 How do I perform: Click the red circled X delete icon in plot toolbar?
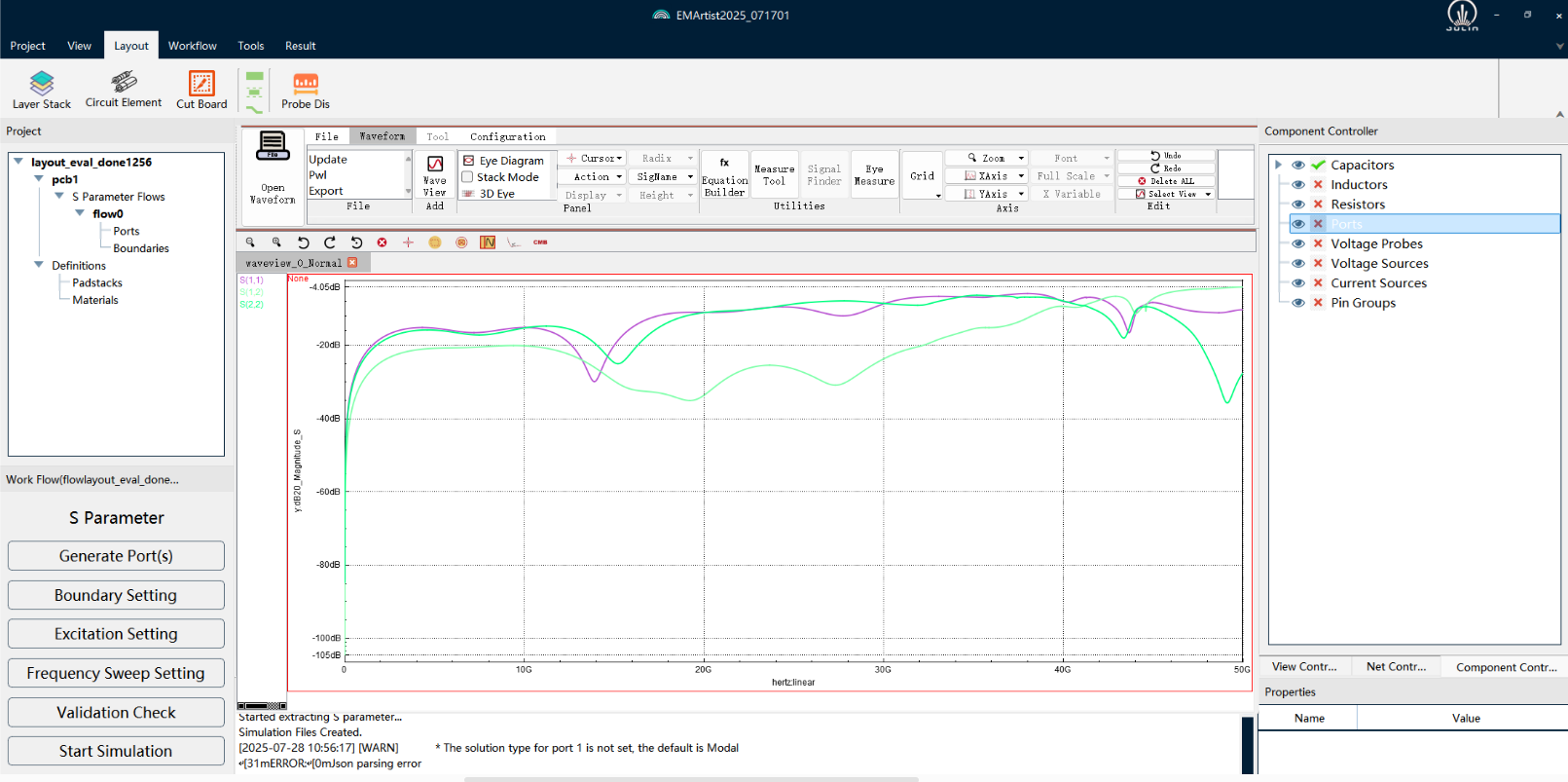382,242
